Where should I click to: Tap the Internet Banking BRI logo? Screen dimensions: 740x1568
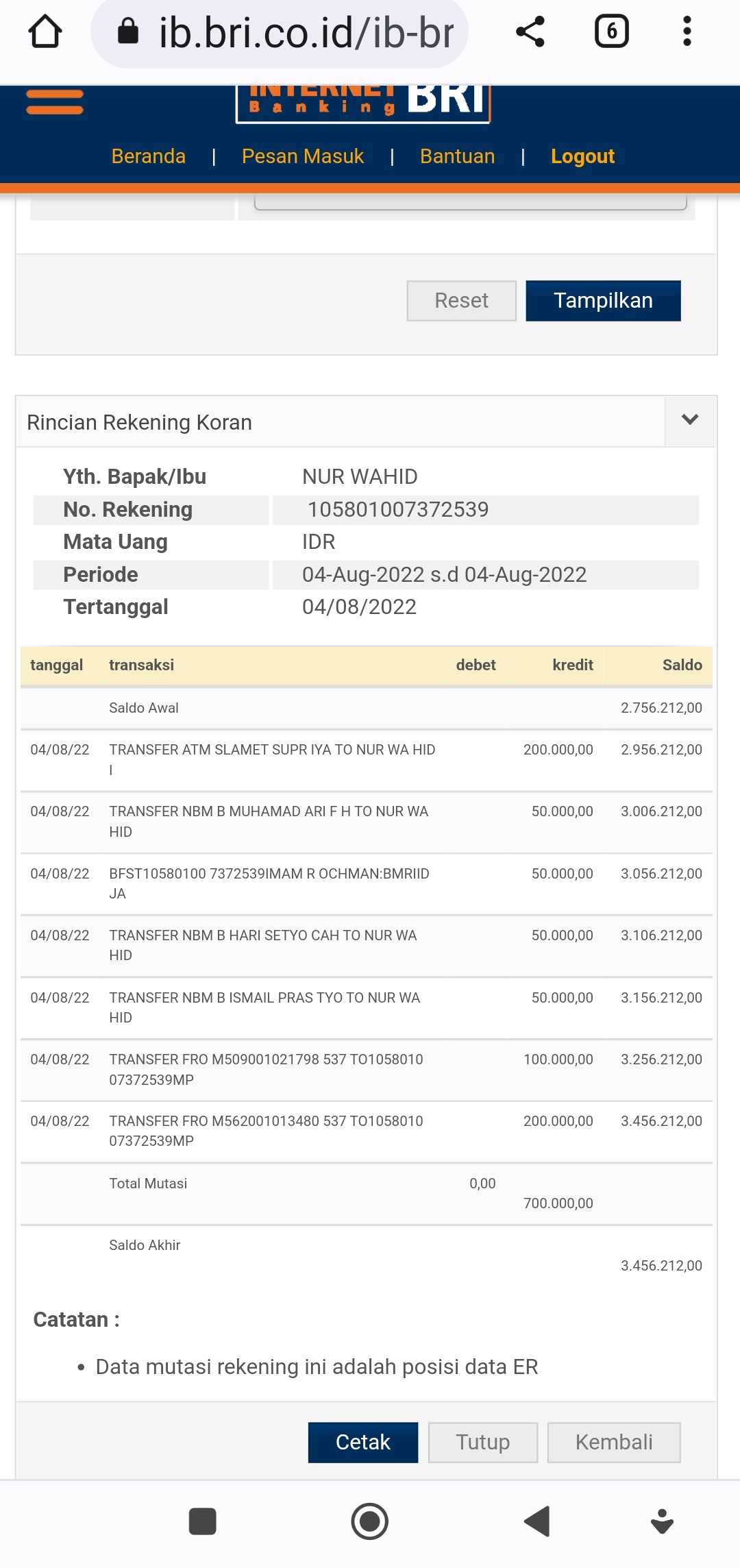pos(363,103)
